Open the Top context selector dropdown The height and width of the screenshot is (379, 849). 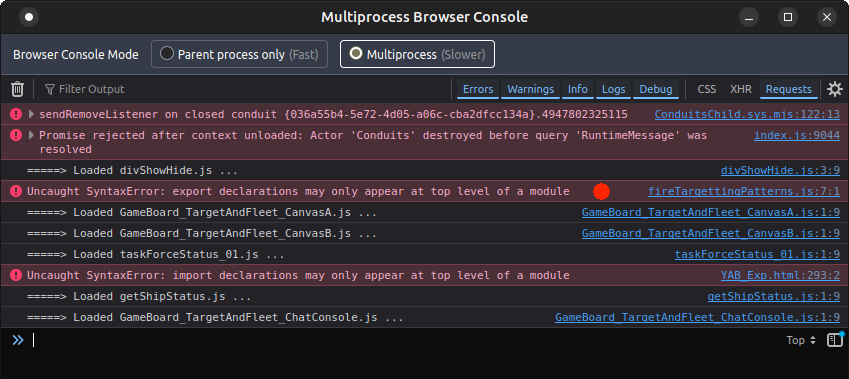pos(801,340)
